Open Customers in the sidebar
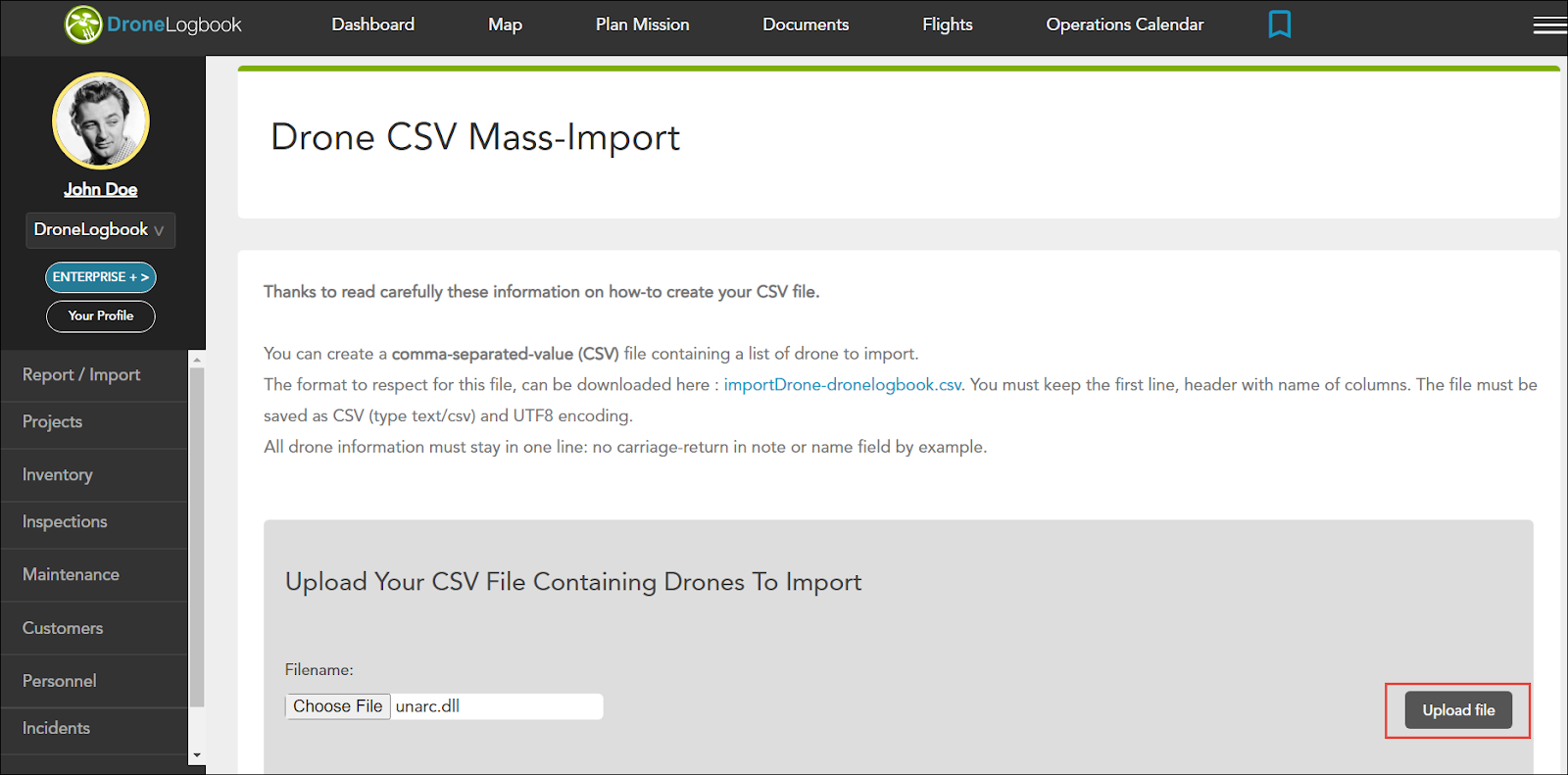The height and width of the screenshot is (775, 1568). click(94, 628)
